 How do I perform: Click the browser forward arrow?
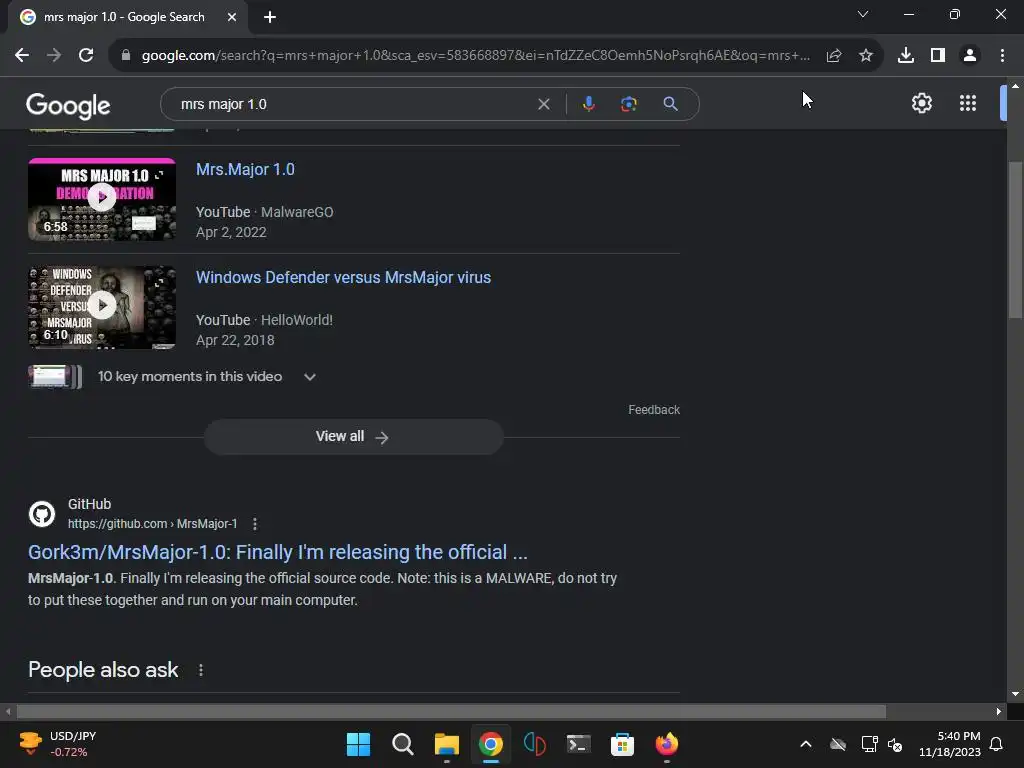54,56
